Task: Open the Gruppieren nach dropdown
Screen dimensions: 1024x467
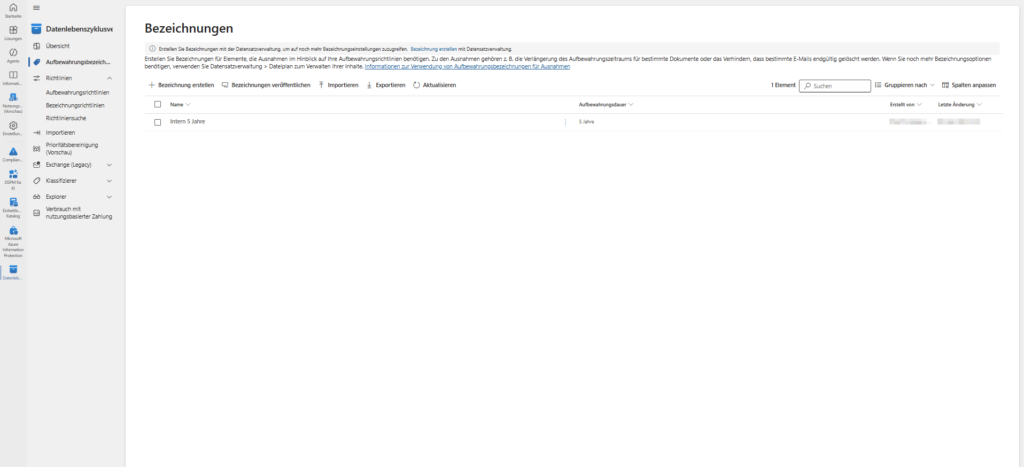Action: [904, 86]
